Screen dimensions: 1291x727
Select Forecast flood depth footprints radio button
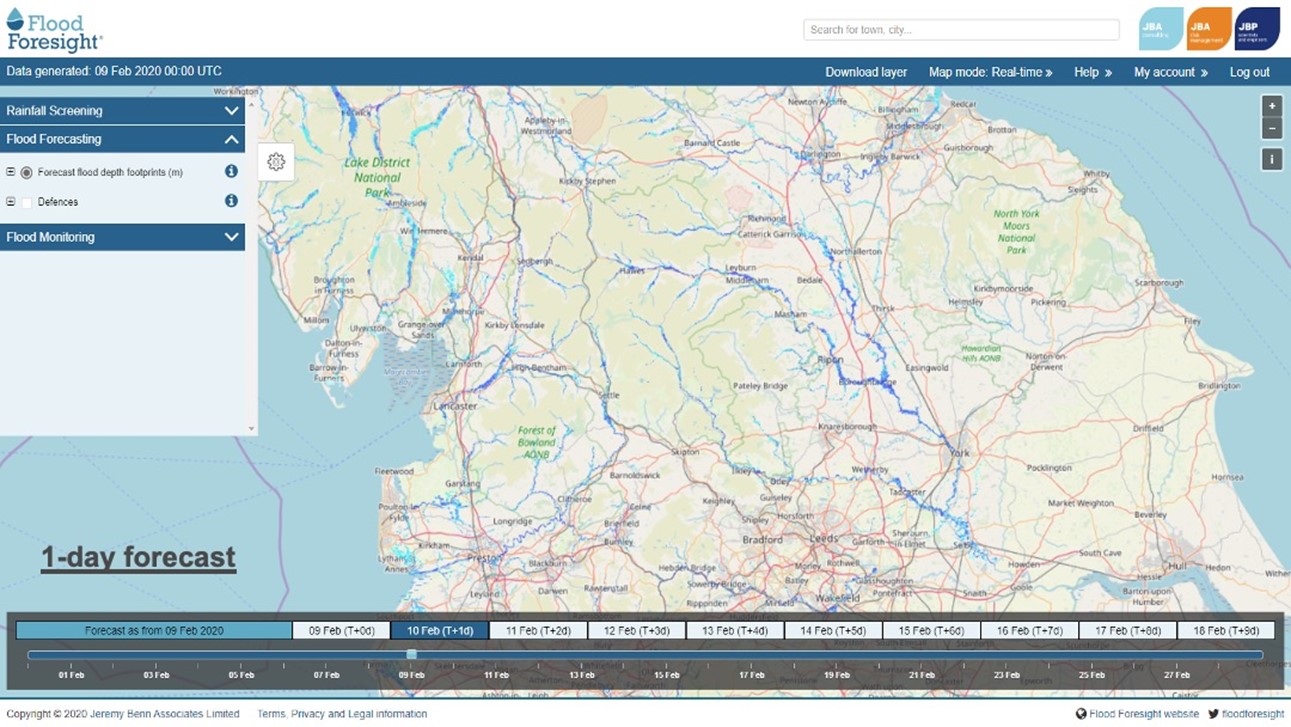27,173
